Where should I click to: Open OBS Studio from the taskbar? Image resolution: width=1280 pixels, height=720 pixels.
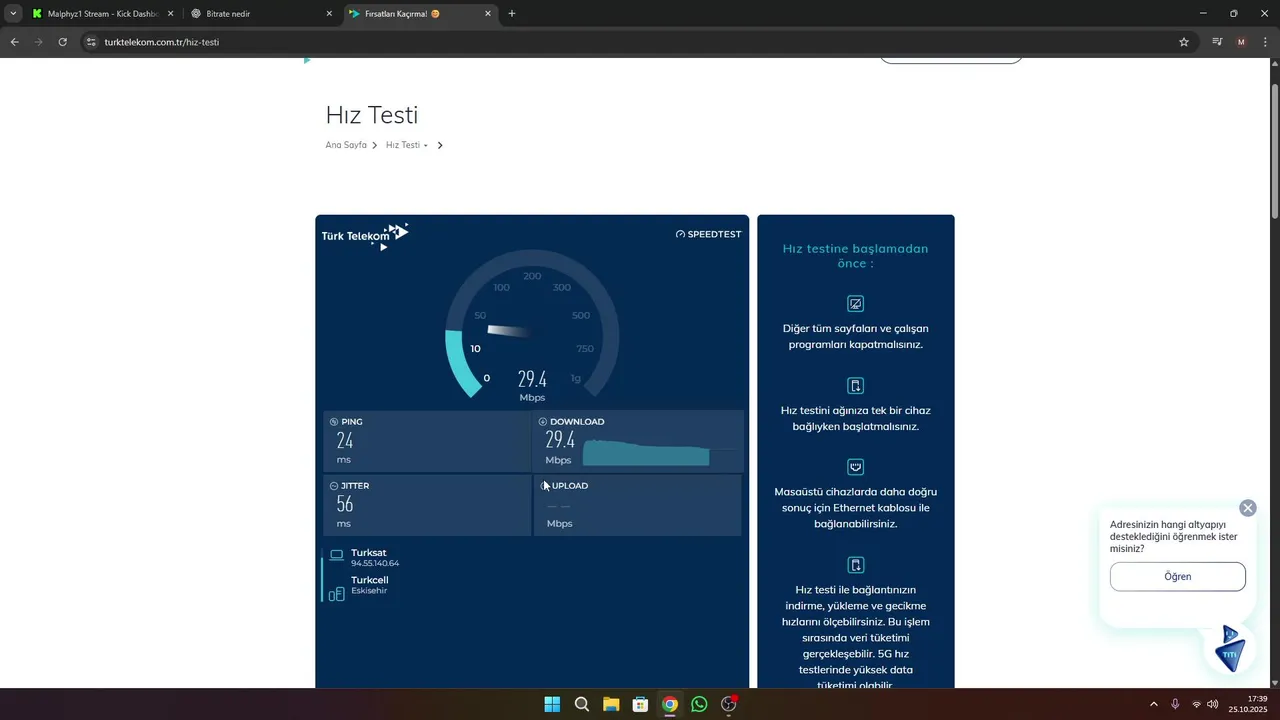pyautogui.click(x=729, y=704)
